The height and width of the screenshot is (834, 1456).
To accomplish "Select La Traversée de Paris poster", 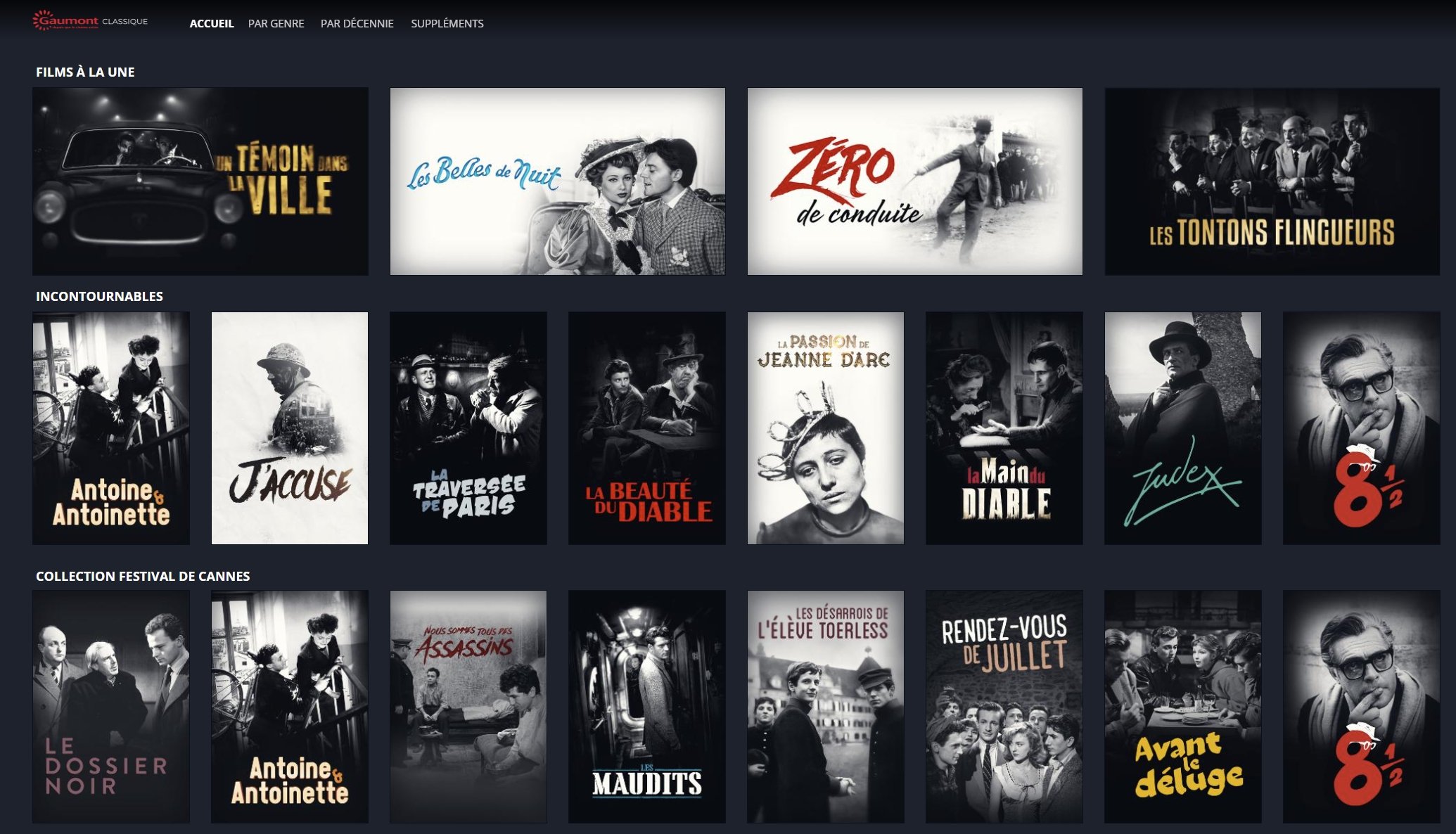I will [468, 428].
